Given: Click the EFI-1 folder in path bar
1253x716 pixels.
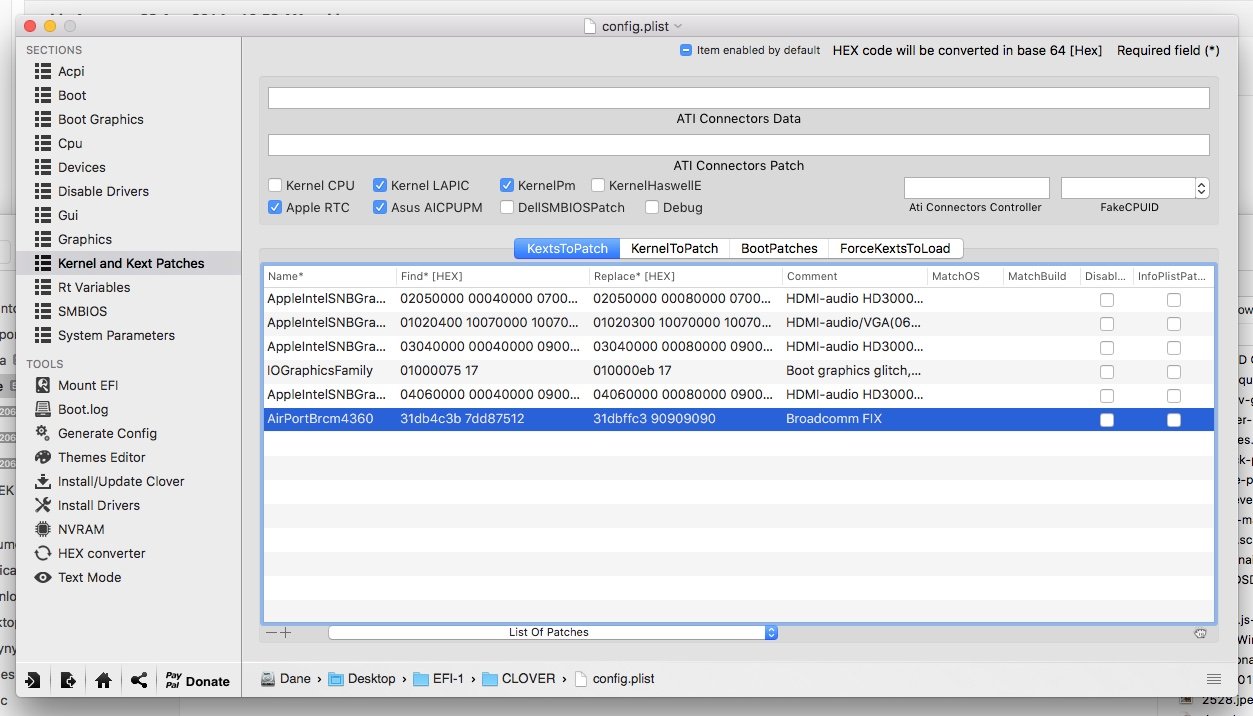Looking at the screenshot, I should coord(440,678).
